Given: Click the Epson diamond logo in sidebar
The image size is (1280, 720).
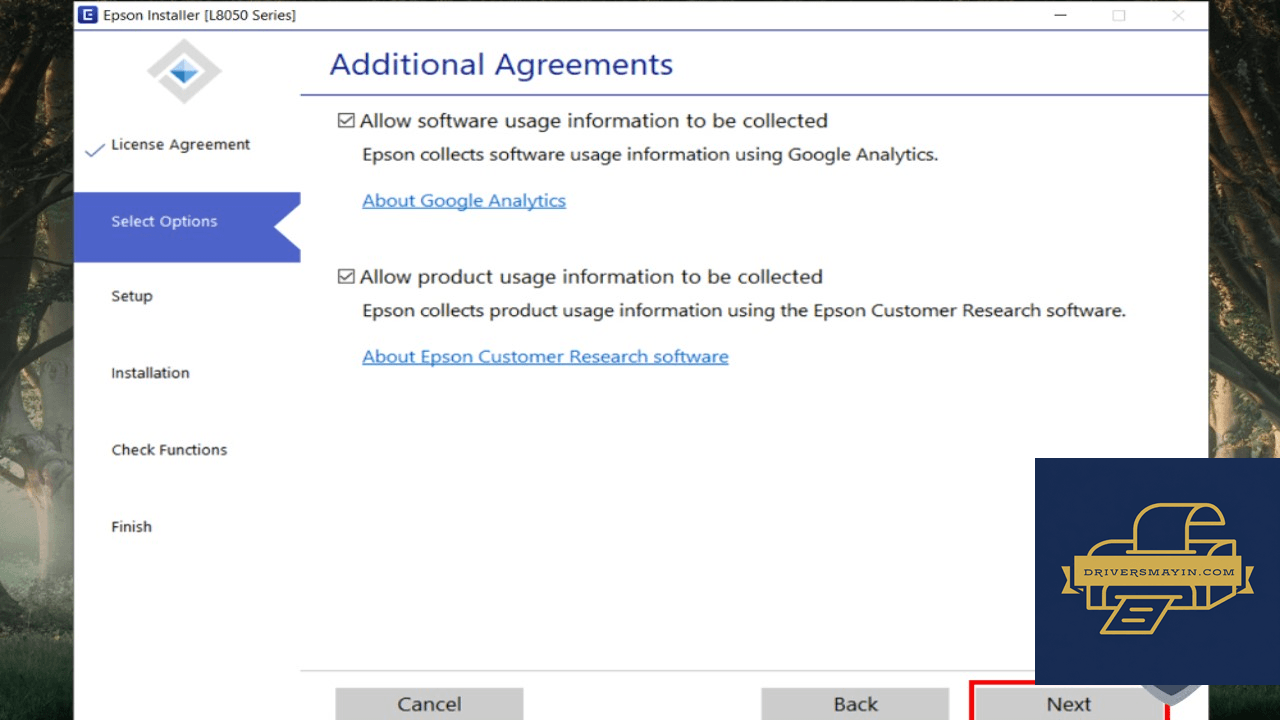Looking at the screenshot, I should [x=185, y=72].
